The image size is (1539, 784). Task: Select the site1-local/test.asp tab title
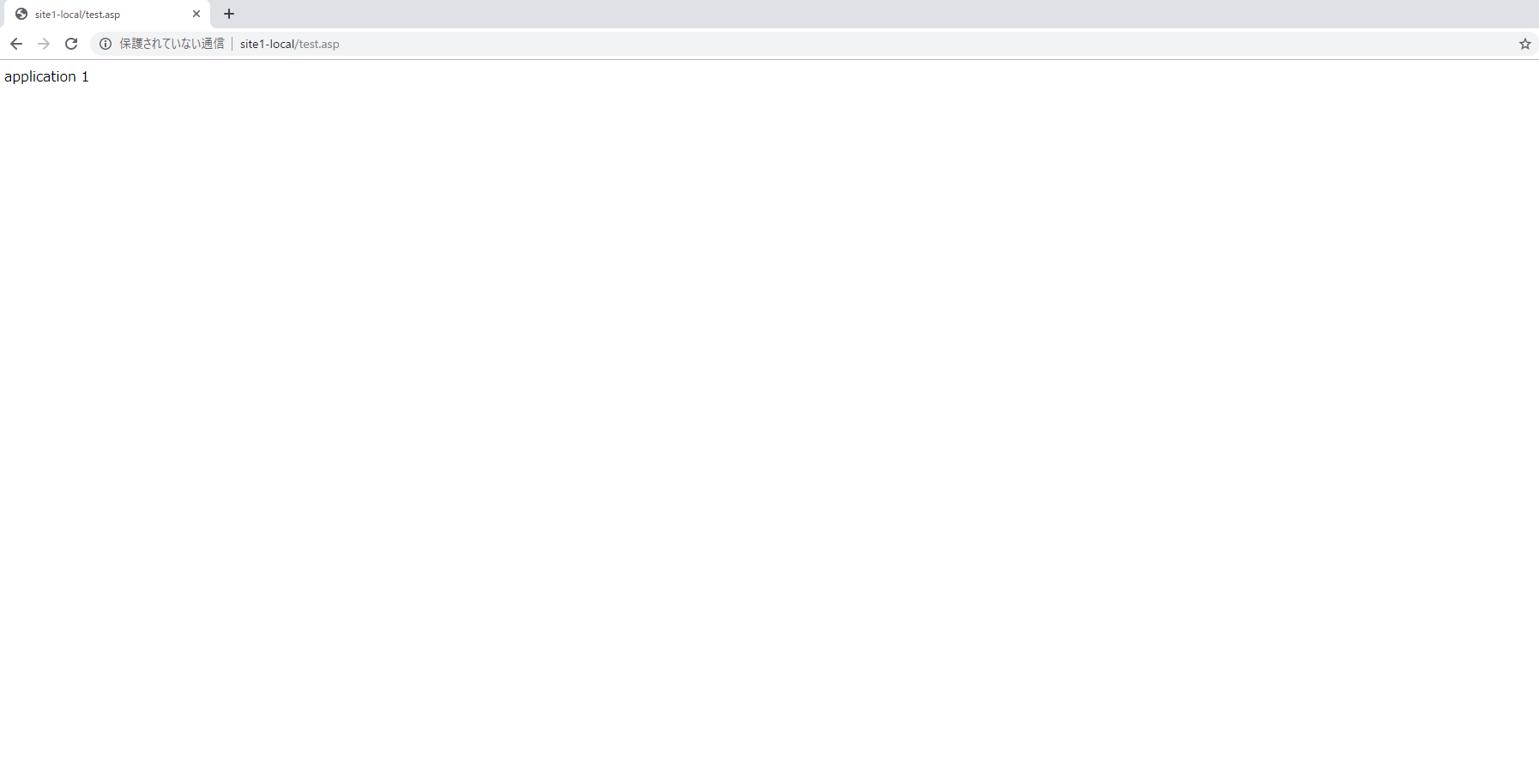[77, 15]
